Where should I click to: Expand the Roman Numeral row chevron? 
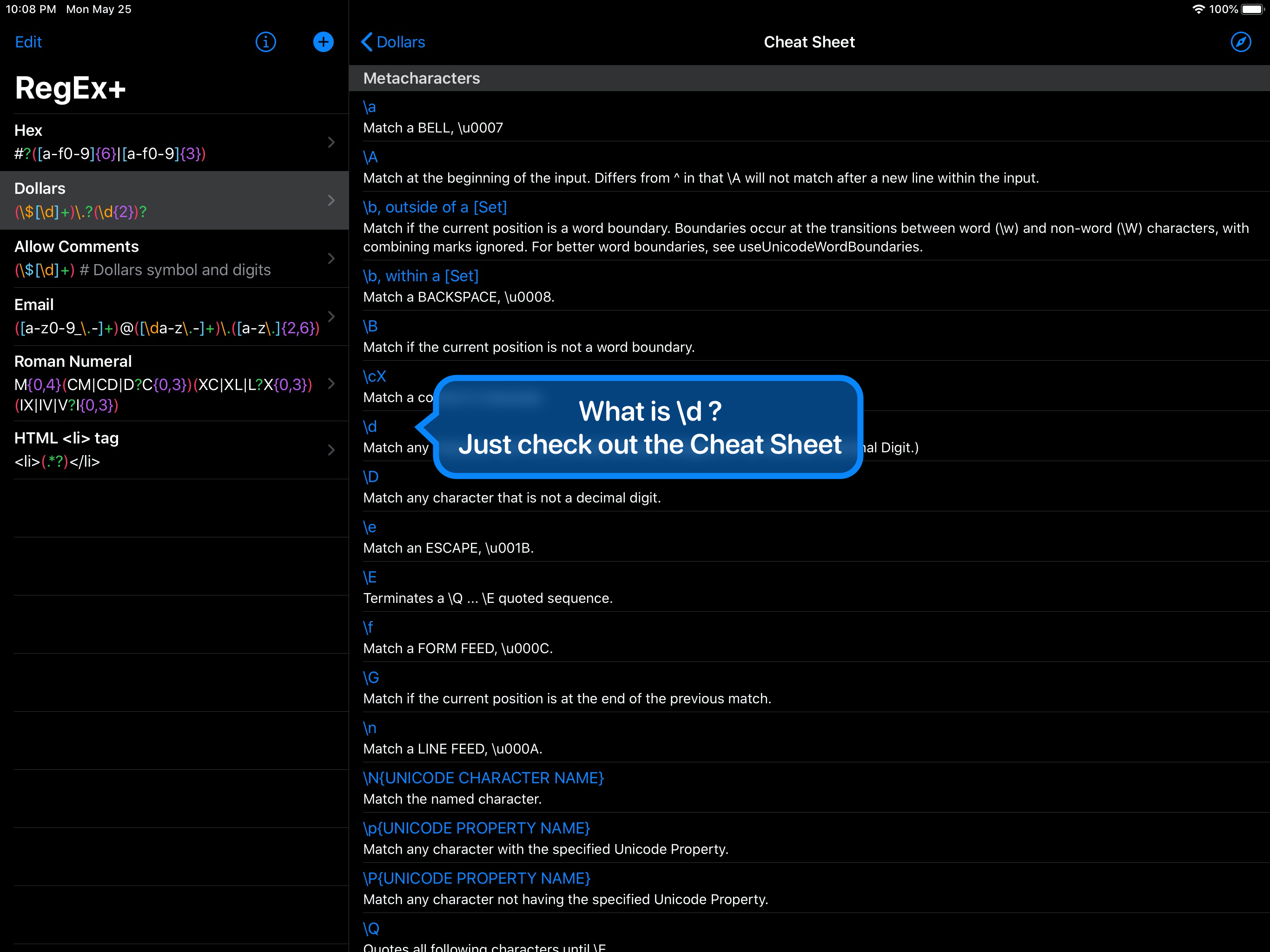(x=331, y=383)
